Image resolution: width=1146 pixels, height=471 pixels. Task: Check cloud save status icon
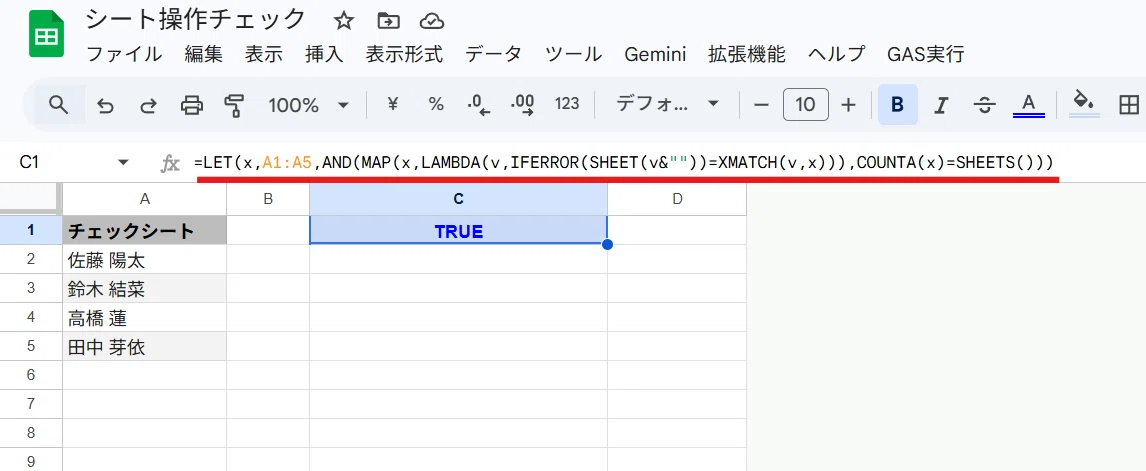pyautogui.click(x=433, y=21)
